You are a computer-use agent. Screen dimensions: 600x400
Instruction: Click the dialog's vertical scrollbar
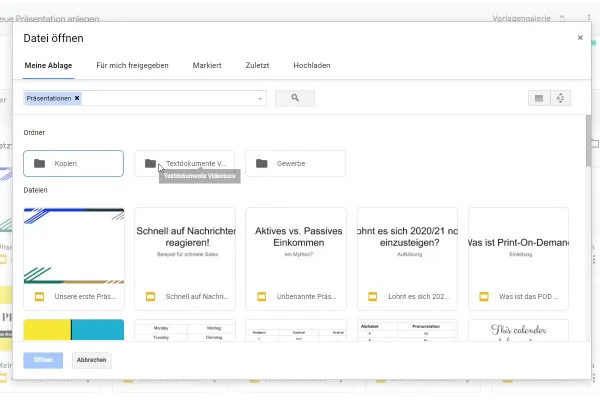point(589,141)
